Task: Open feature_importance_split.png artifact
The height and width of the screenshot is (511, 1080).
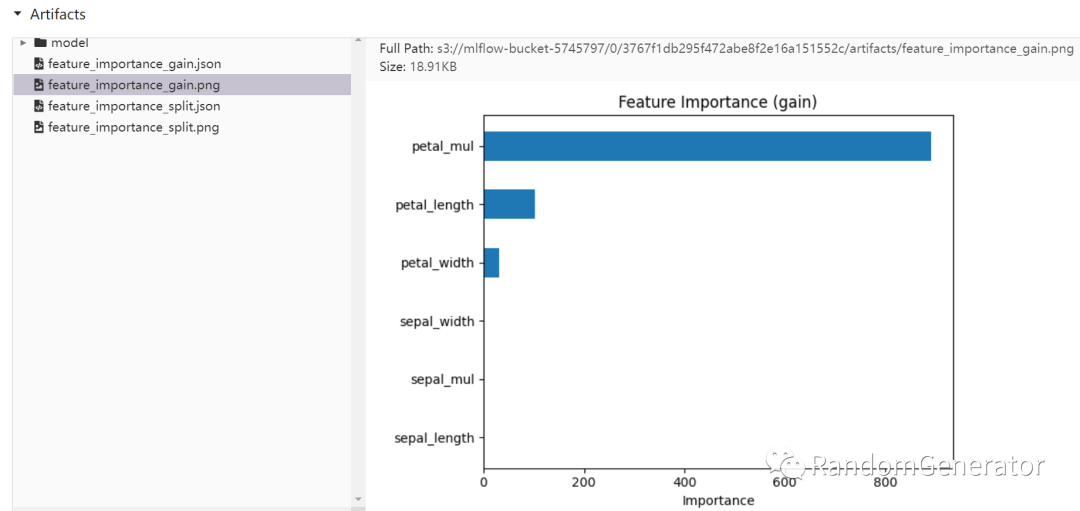Action: (133, 127)
